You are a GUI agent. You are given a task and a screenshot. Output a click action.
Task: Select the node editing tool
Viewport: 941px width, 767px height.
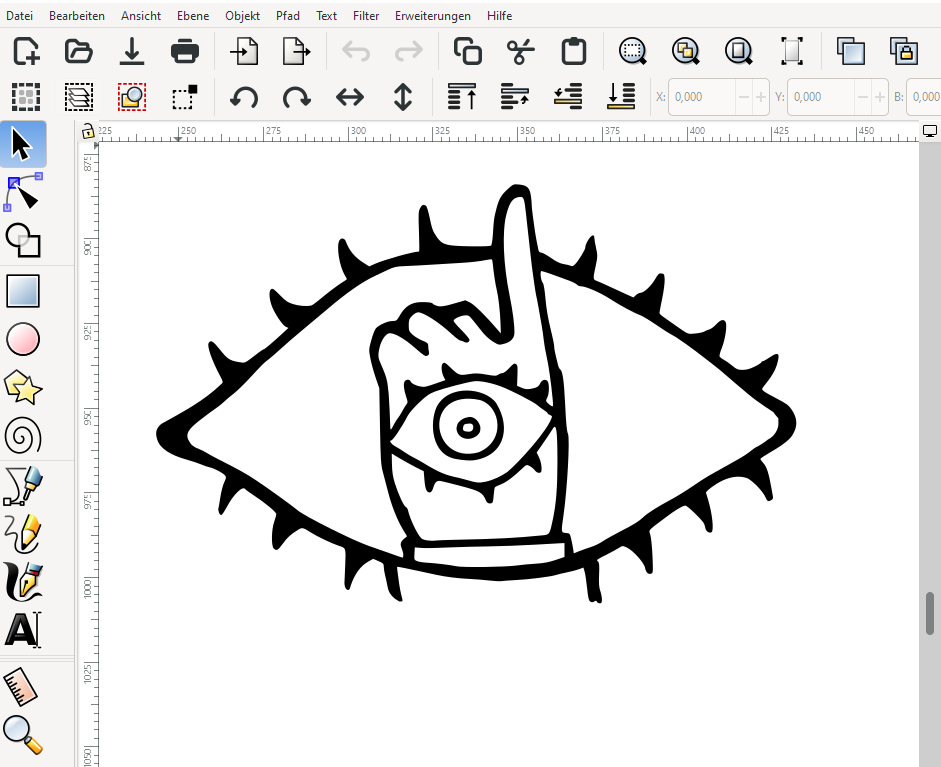[x=22, y=193]
